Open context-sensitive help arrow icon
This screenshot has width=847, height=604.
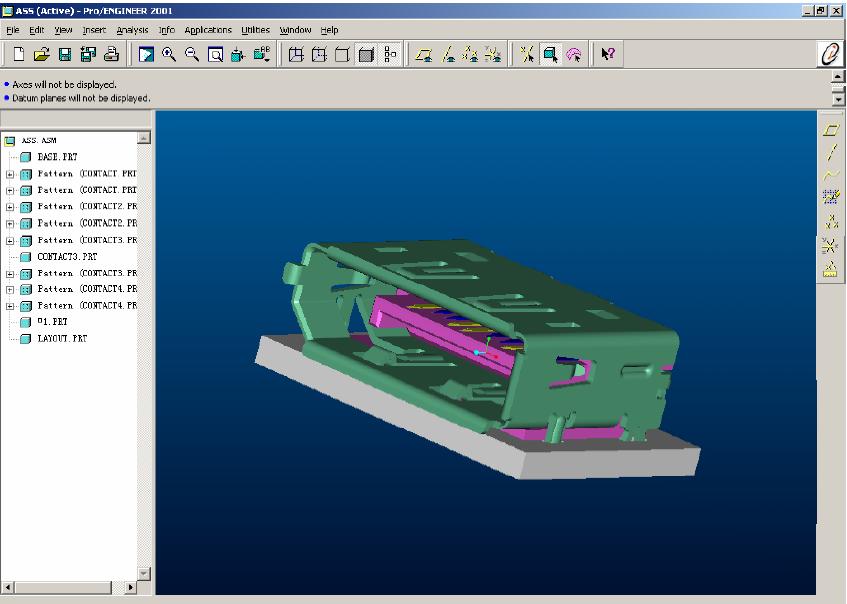click(607, 55)
